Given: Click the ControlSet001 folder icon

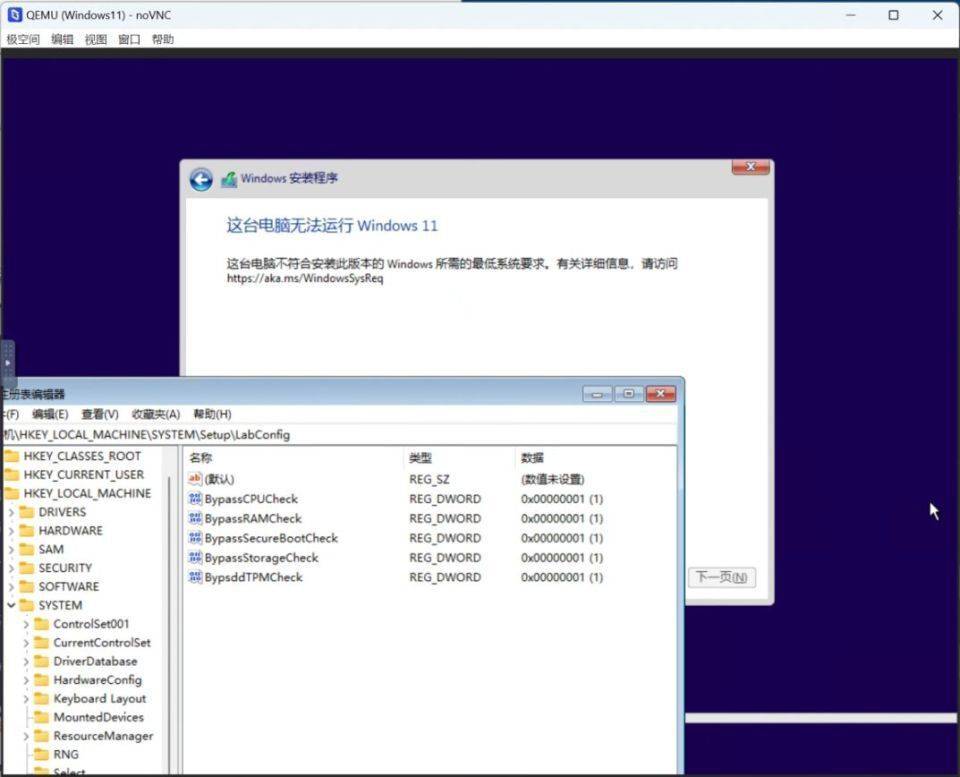Looking at the screenshot, I should [x=42, y=624].
